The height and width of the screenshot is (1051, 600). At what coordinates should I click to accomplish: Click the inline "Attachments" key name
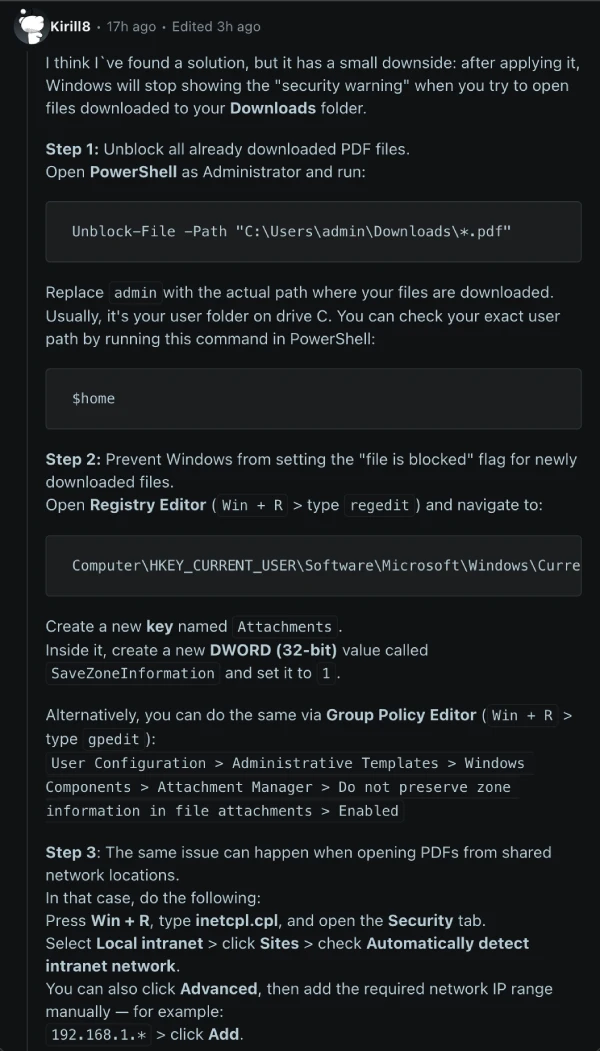tap(284, 627)
